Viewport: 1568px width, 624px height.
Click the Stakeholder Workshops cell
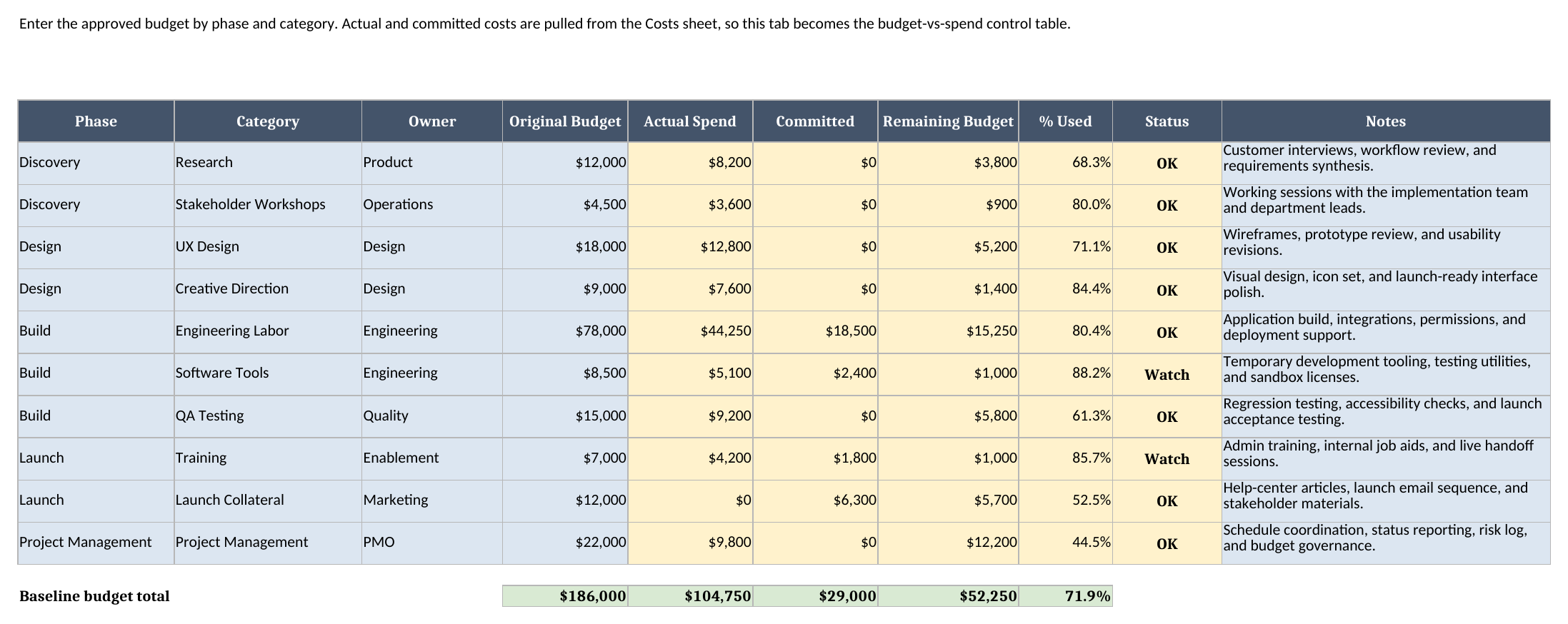(268, 205)
